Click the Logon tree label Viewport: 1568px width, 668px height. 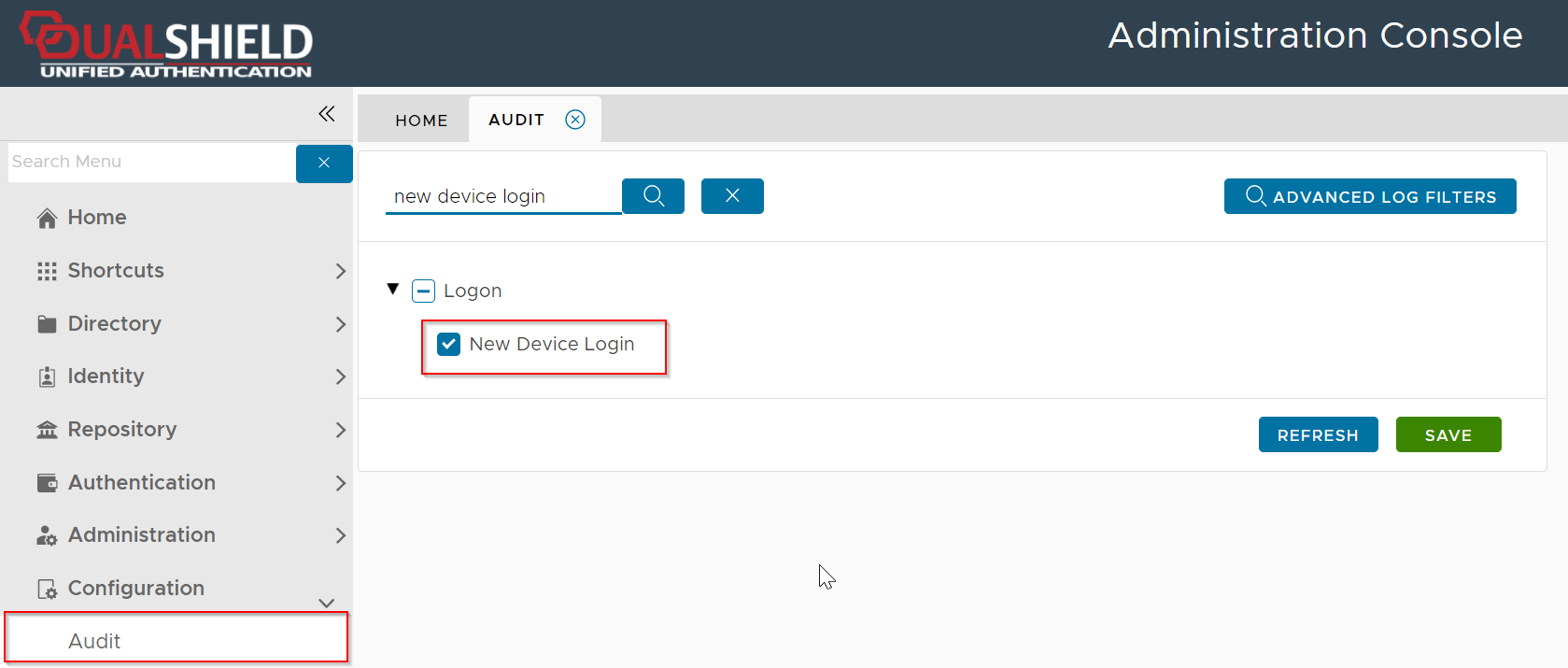click(473, 291)
